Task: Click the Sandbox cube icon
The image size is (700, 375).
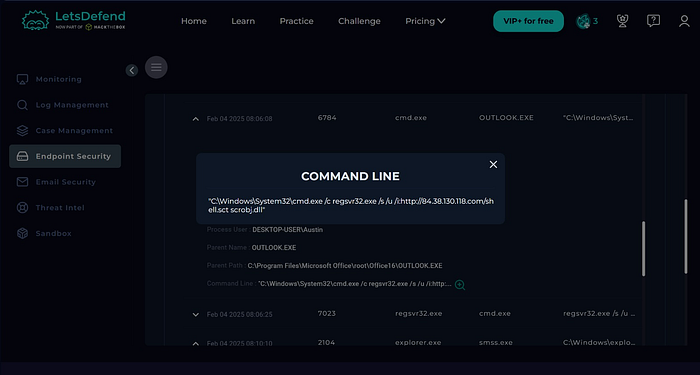Action: [x=22, y=233]
